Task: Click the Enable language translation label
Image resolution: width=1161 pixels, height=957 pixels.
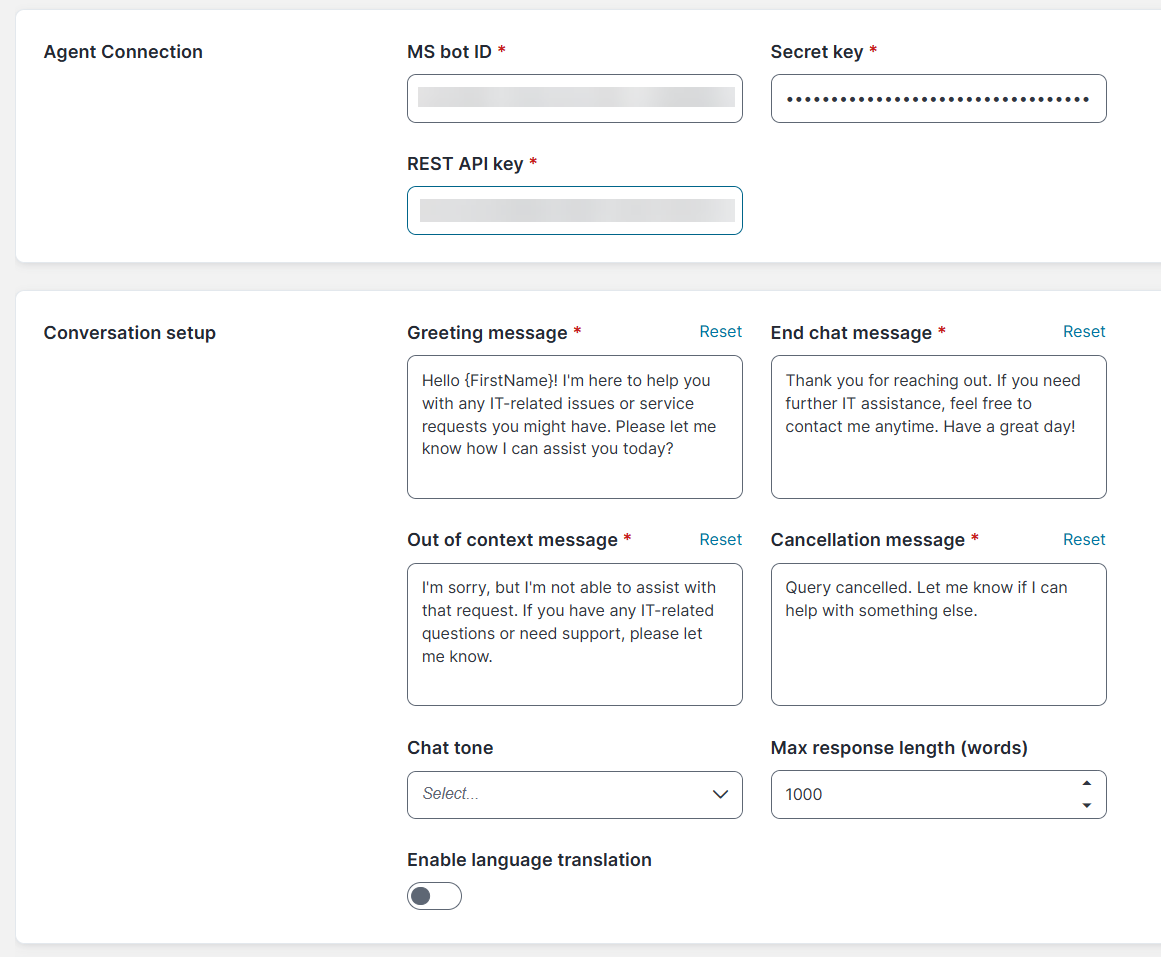Action: [x=529, y=860]
